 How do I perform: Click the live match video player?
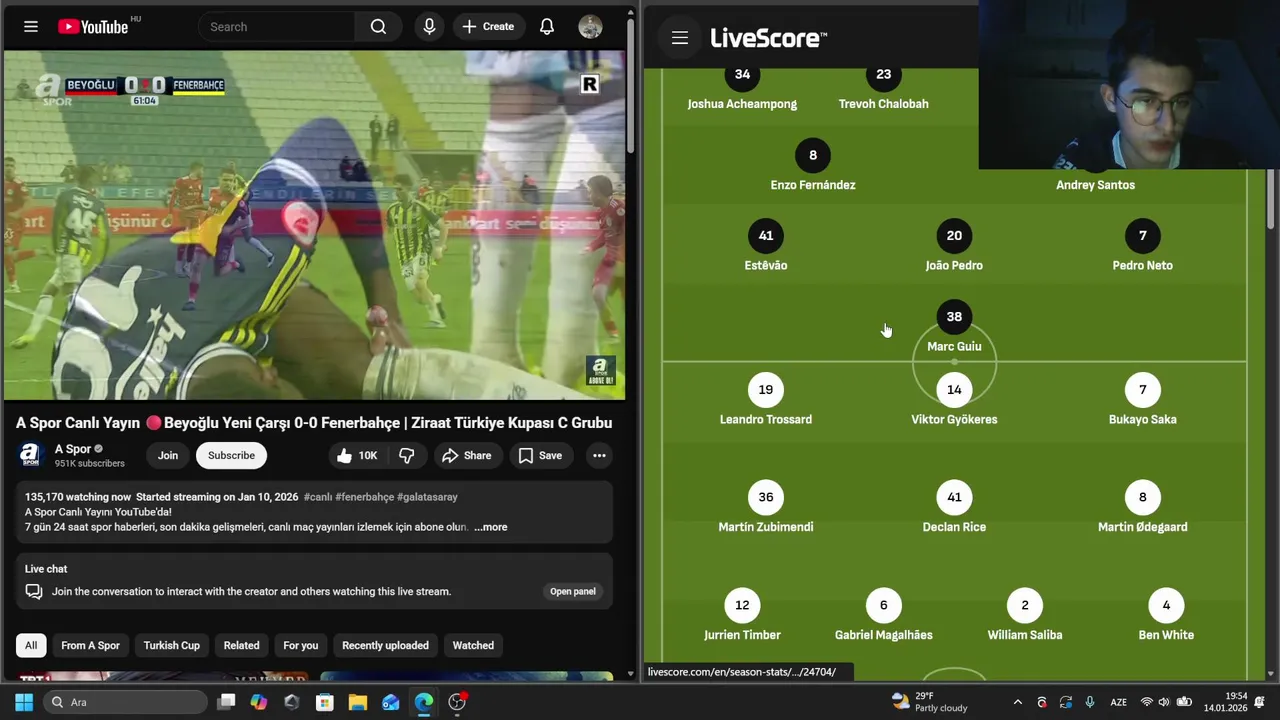[314, 225]
